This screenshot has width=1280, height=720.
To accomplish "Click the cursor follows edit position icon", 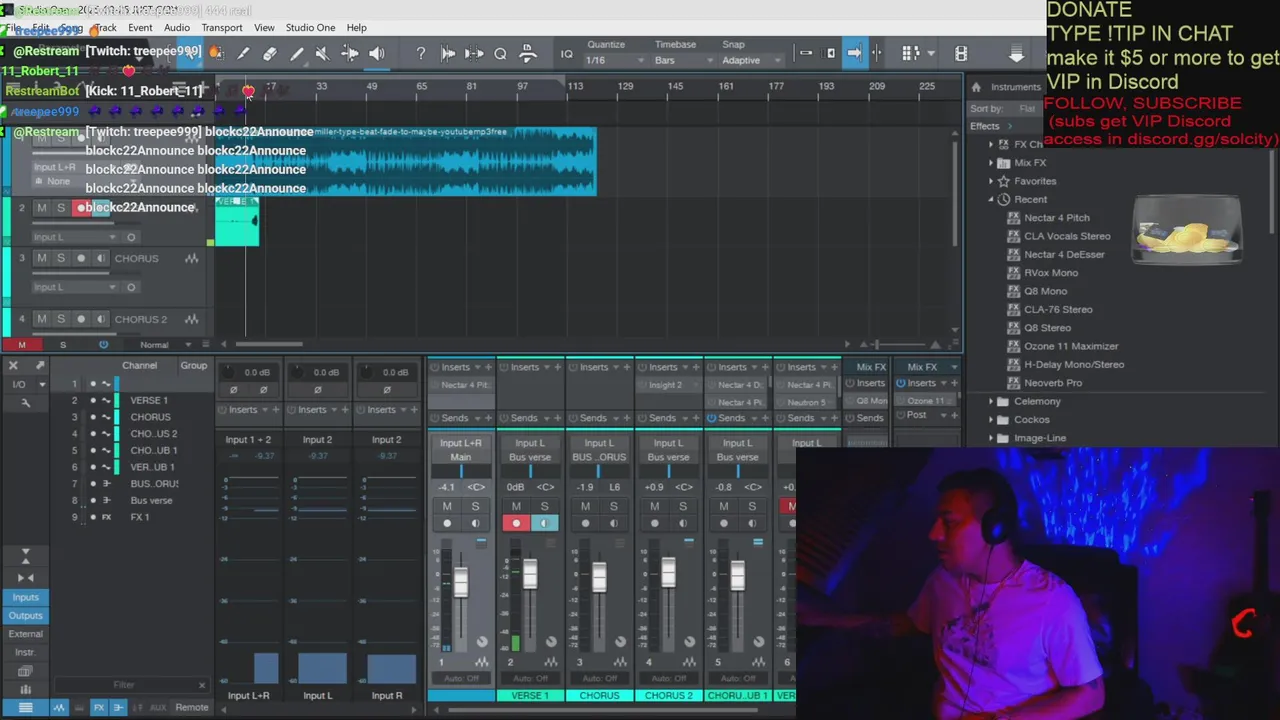I will pos(877,53).
